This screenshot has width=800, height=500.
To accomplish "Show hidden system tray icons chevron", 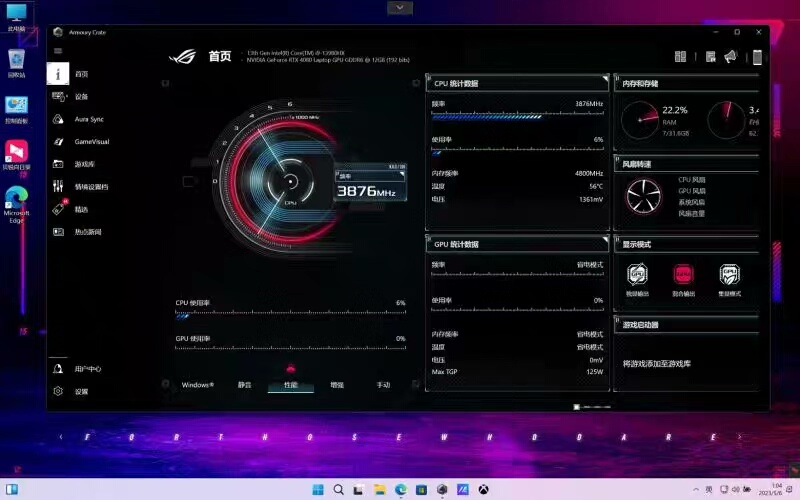I will (695, 490).
